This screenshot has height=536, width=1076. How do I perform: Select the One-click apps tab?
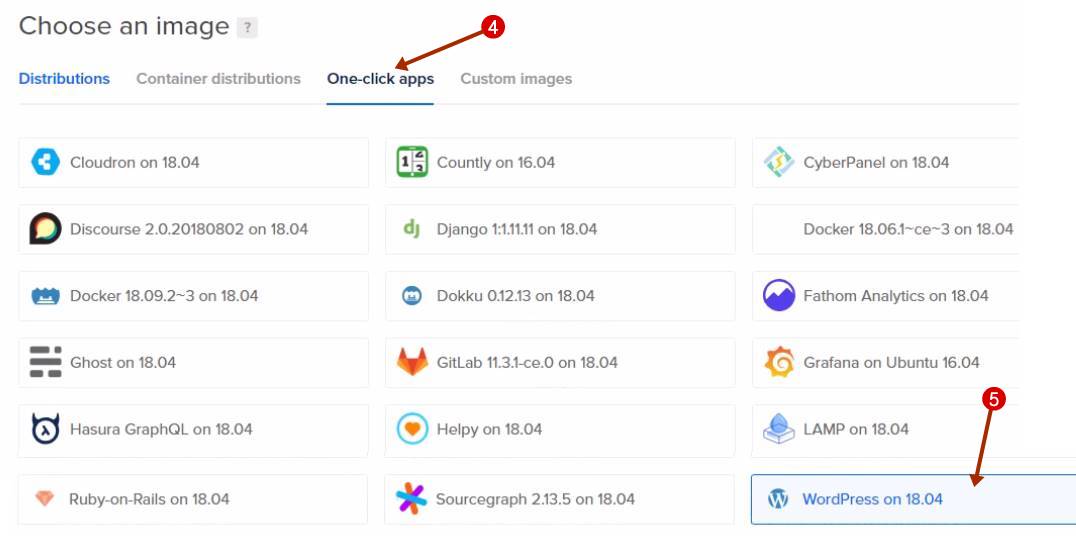tap(380, 79)
